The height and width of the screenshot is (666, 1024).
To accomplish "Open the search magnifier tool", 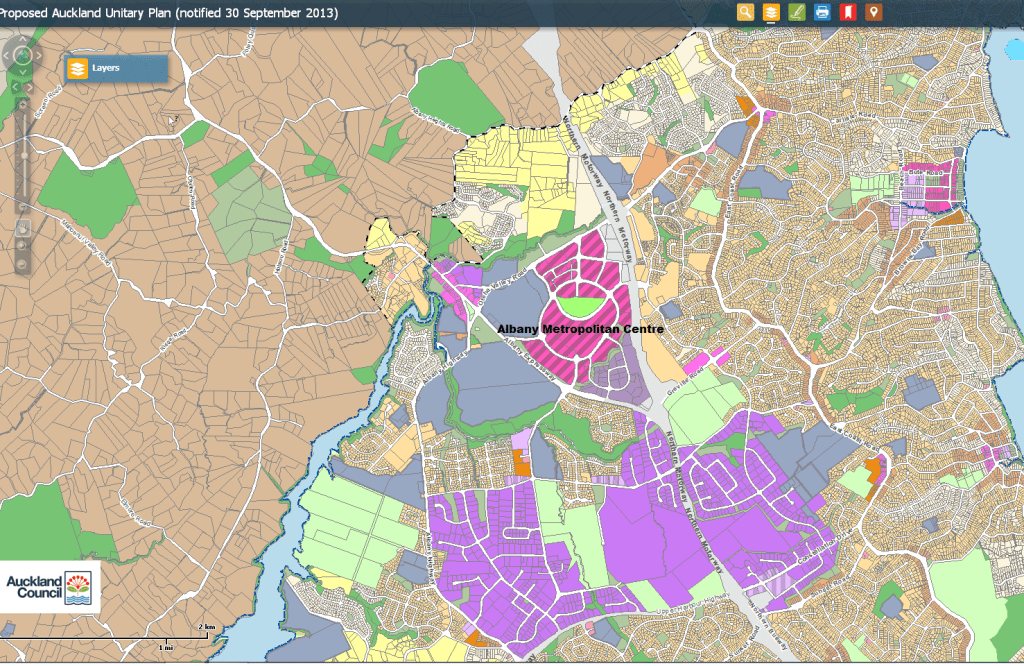I will (x=746, y=12).
